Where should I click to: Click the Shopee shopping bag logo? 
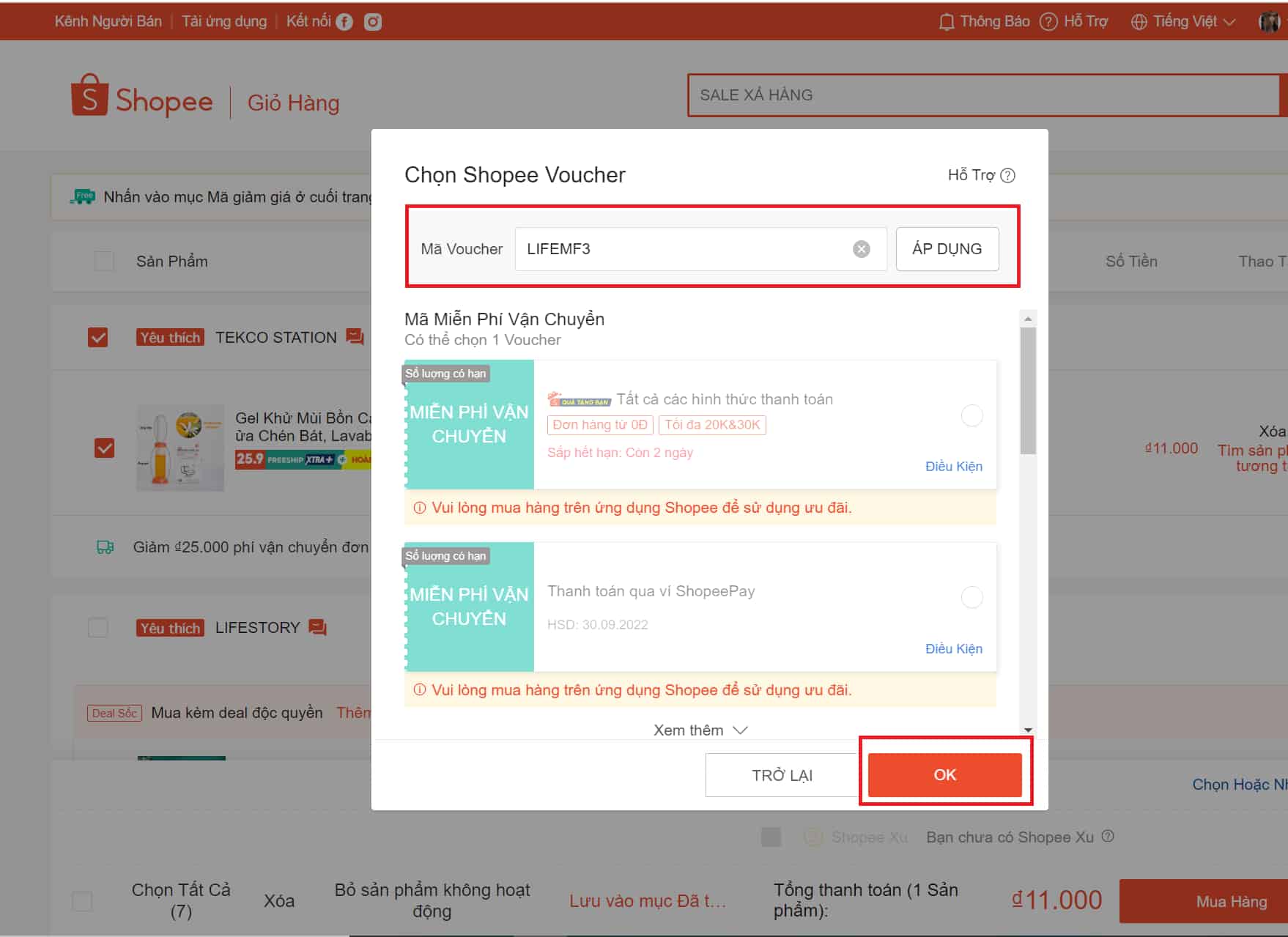click(89, 96)
